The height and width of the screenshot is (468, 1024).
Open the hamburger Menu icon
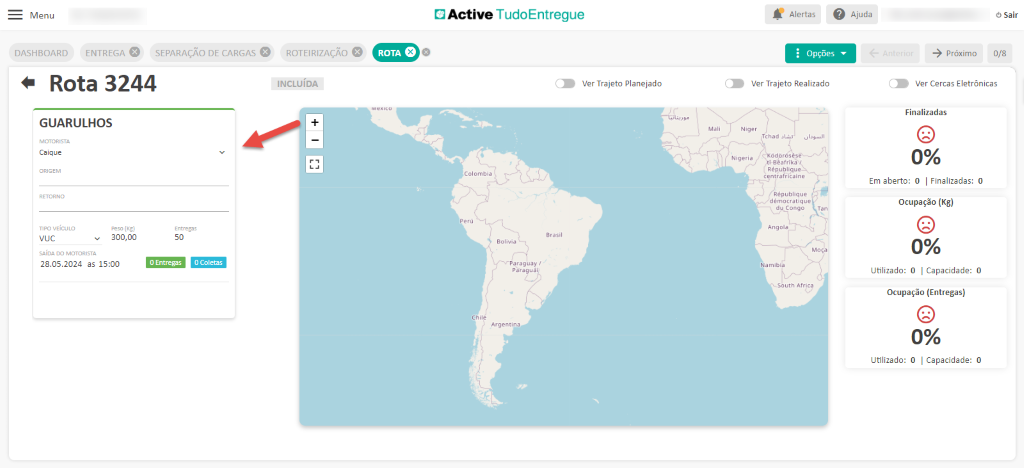pos(14,14)
